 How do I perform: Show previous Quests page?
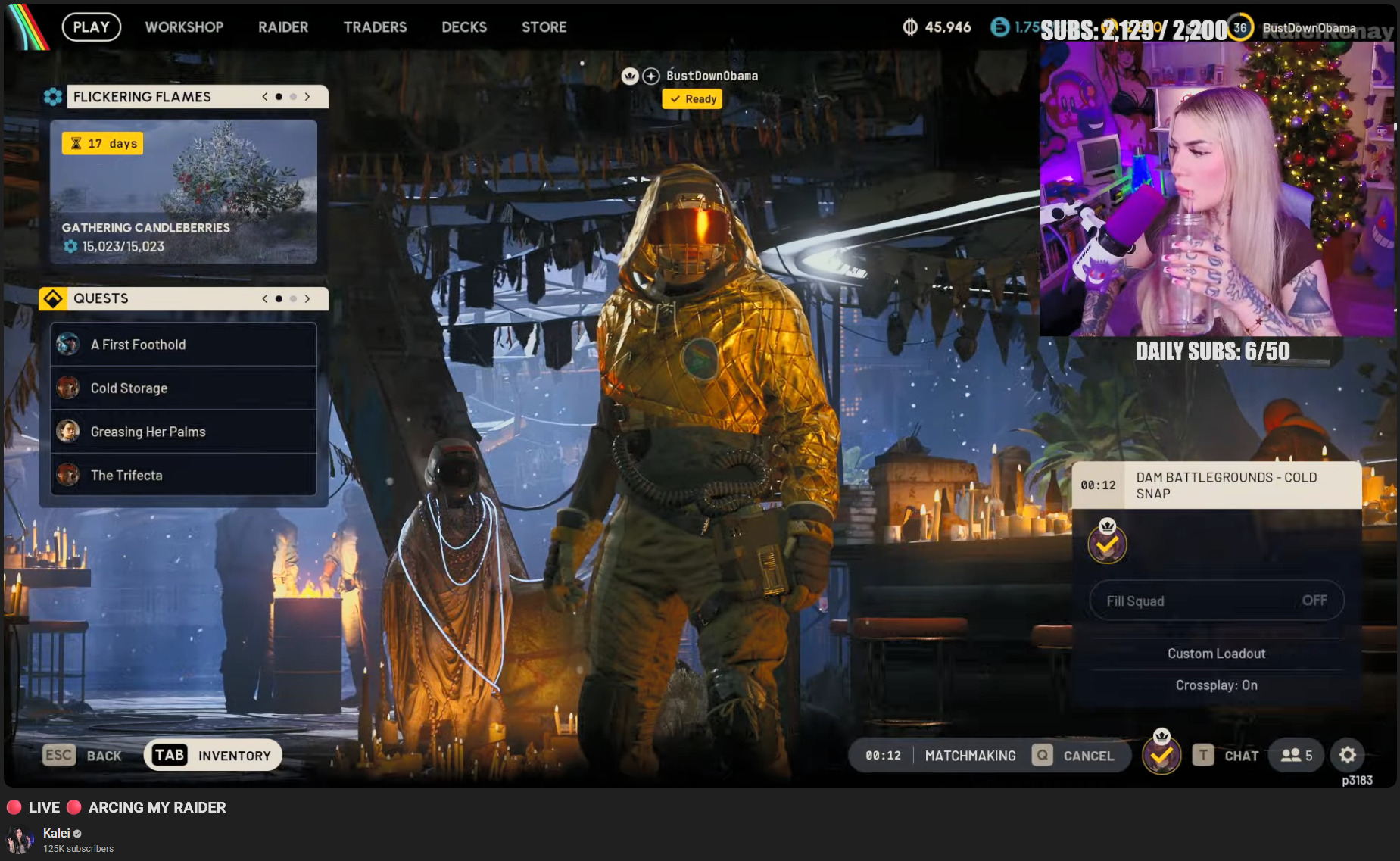(x=265, y=298)
